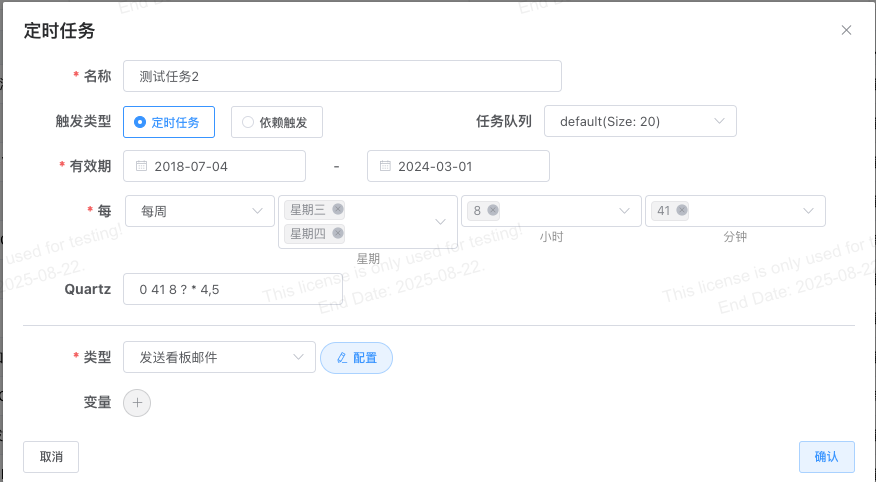Select the 依赖触发 radio option
Viewport: 876px width, 482px height.
click(277, 122)
